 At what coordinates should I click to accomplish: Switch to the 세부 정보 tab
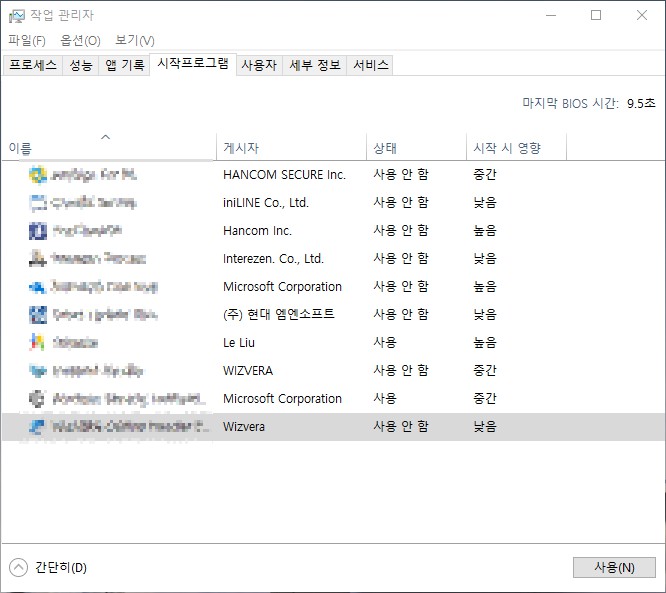(x=315, y=65)
